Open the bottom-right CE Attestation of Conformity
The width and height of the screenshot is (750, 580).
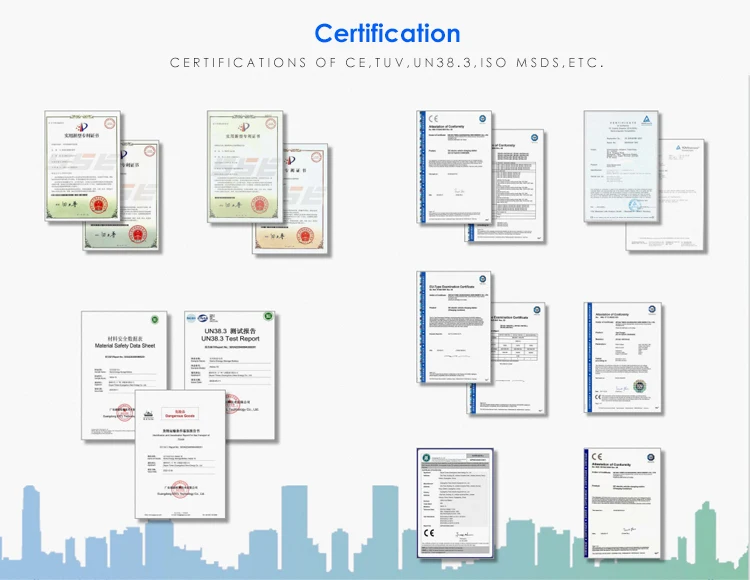click(623, 503)
